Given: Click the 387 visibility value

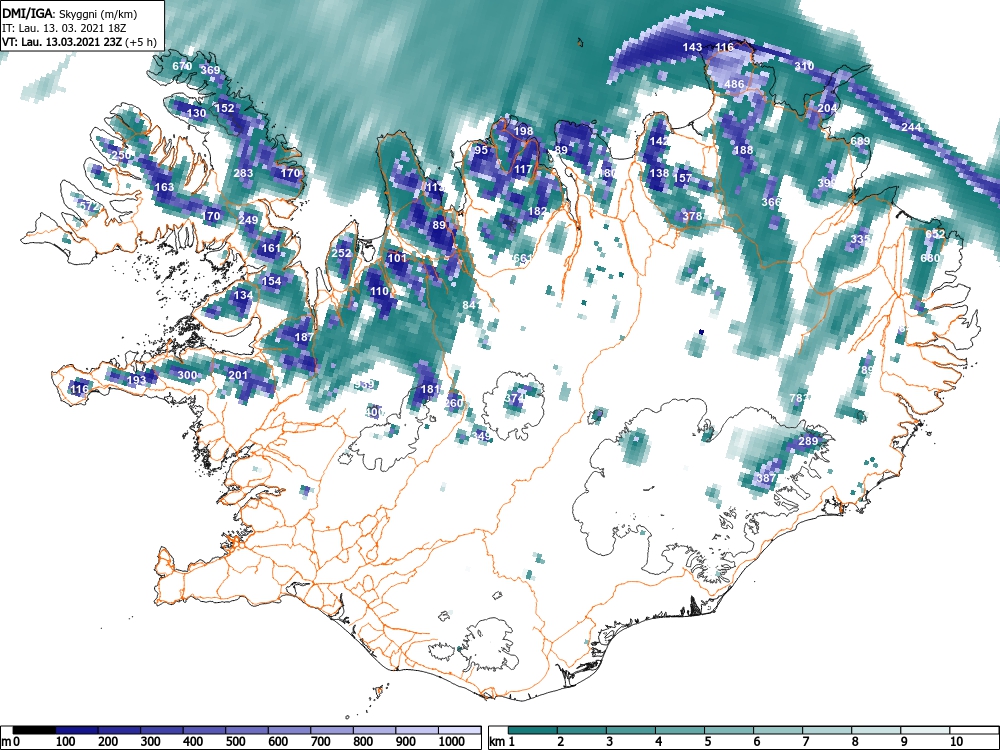Looking at the screenshot, I should (x=766, y=478).
